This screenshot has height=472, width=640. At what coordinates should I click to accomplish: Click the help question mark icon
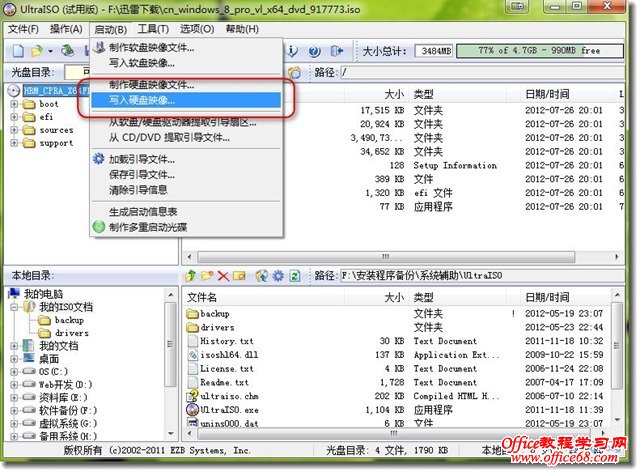tap(314, 51)
